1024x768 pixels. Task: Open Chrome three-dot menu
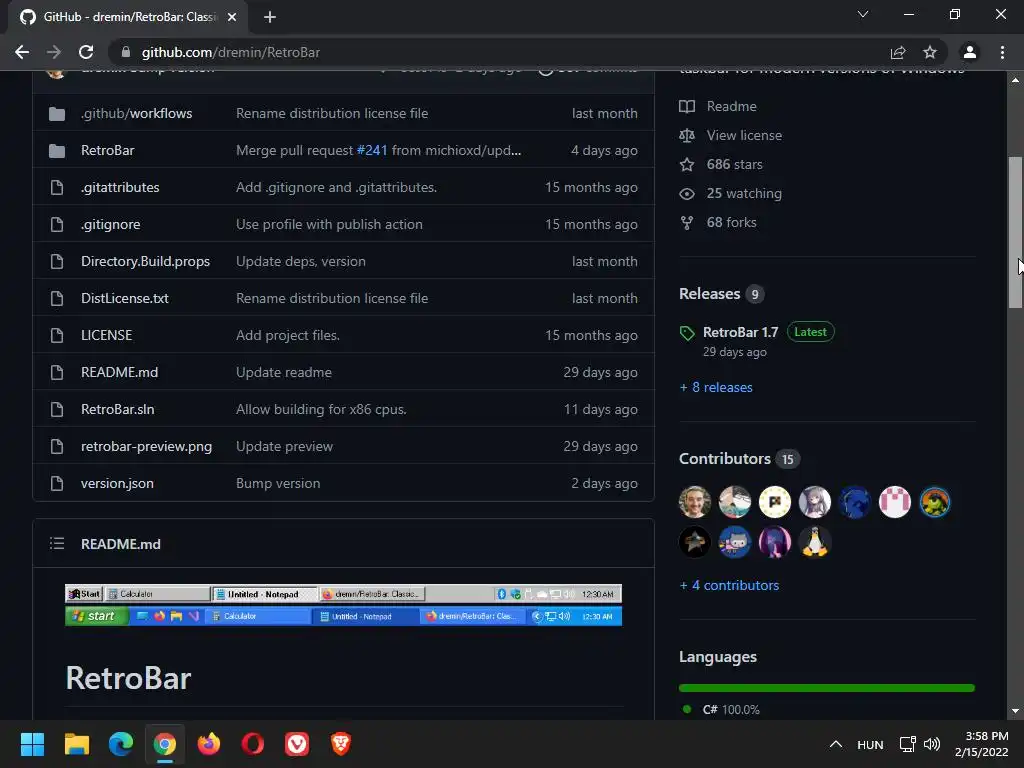click(x=1002, y=52)
